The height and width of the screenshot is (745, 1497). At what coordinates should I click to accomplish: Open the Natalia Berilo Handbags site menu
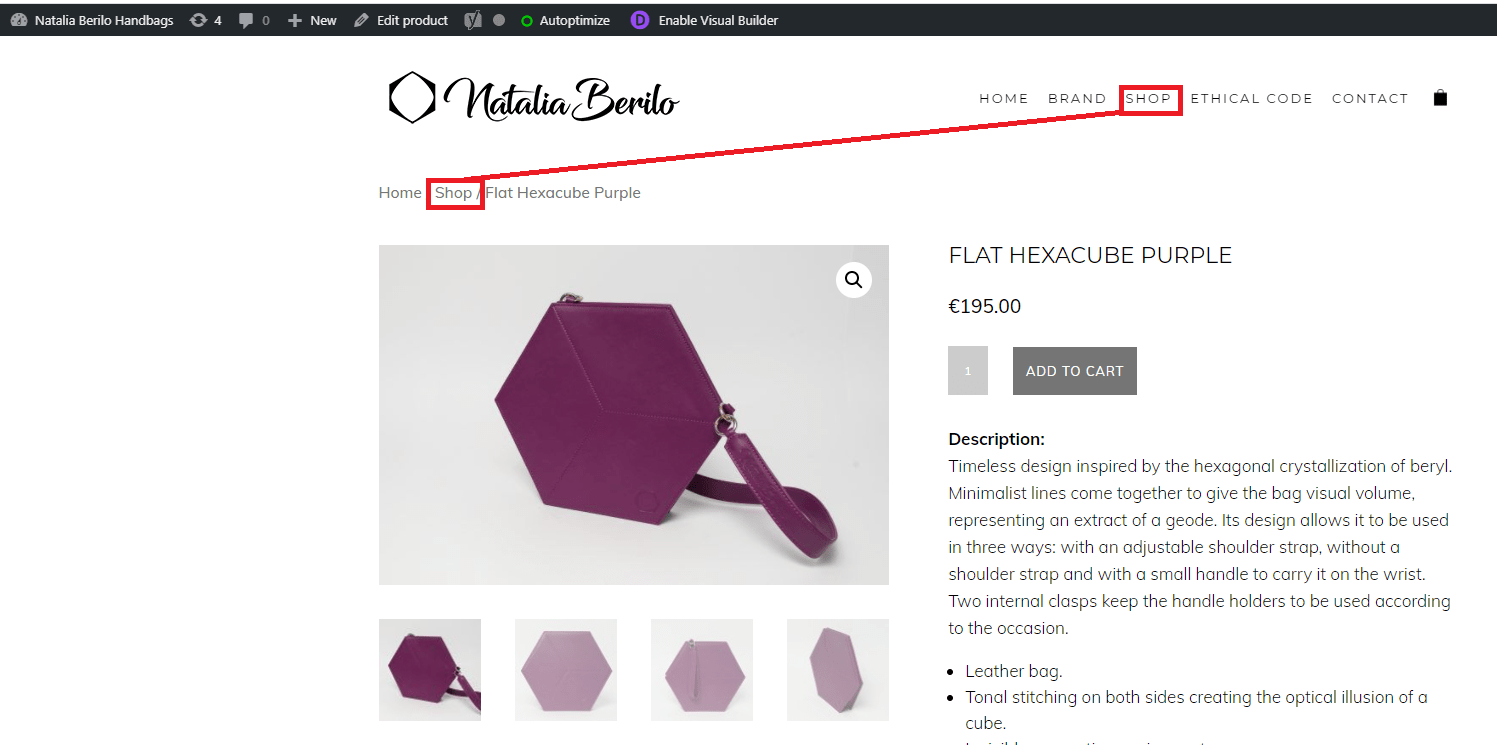(x=93, y=20)
